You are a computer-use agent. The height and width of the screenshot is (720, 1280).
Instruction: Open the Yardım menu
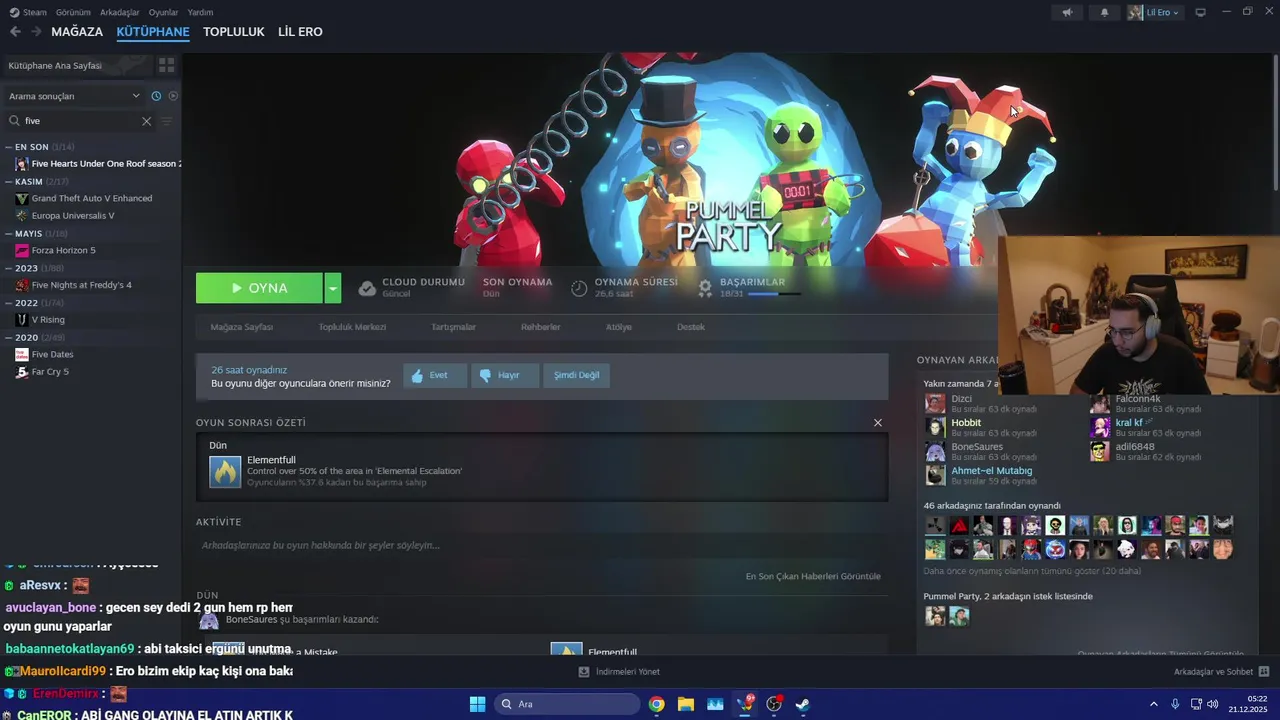tap(200, 12)
